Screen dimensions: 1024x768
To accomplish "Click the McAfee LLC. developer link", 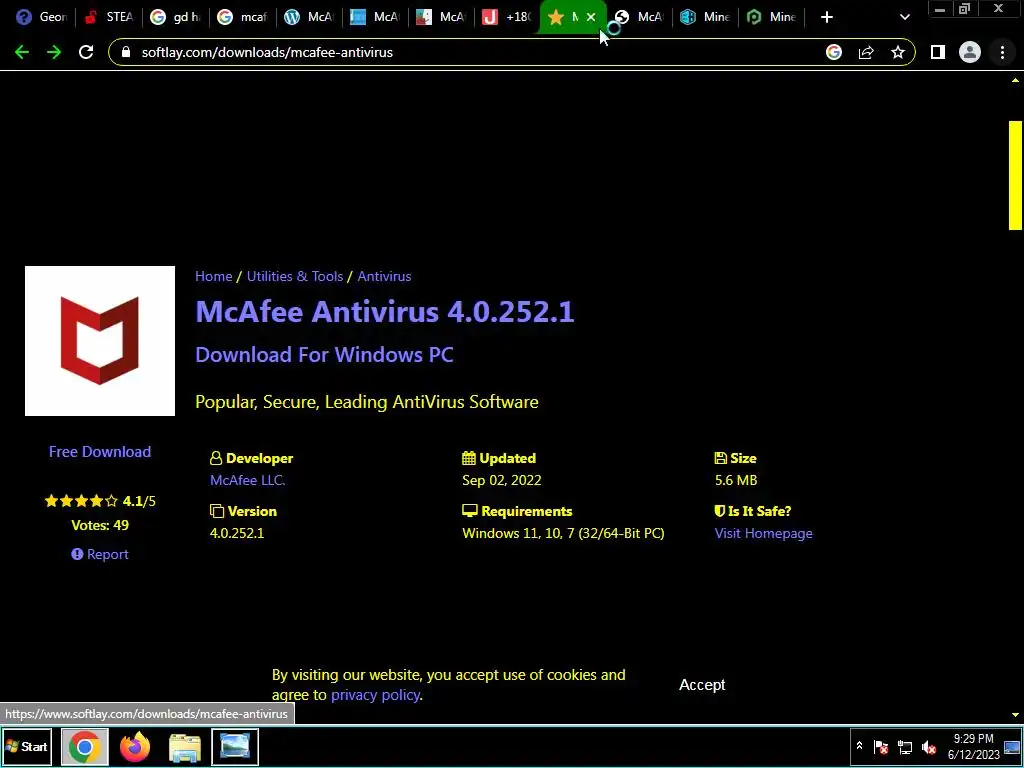I will point(248,480).
